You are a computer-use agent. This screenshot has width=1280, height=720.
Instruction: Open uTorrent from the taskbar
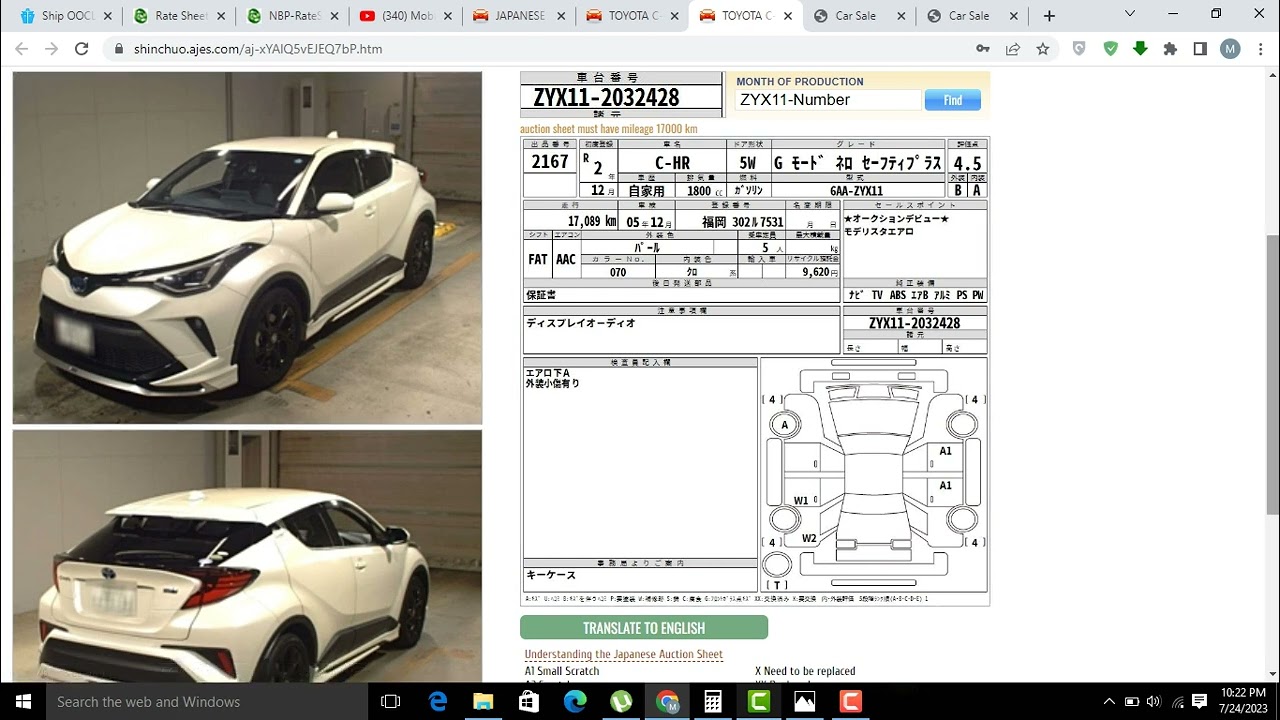pos(621,702)
